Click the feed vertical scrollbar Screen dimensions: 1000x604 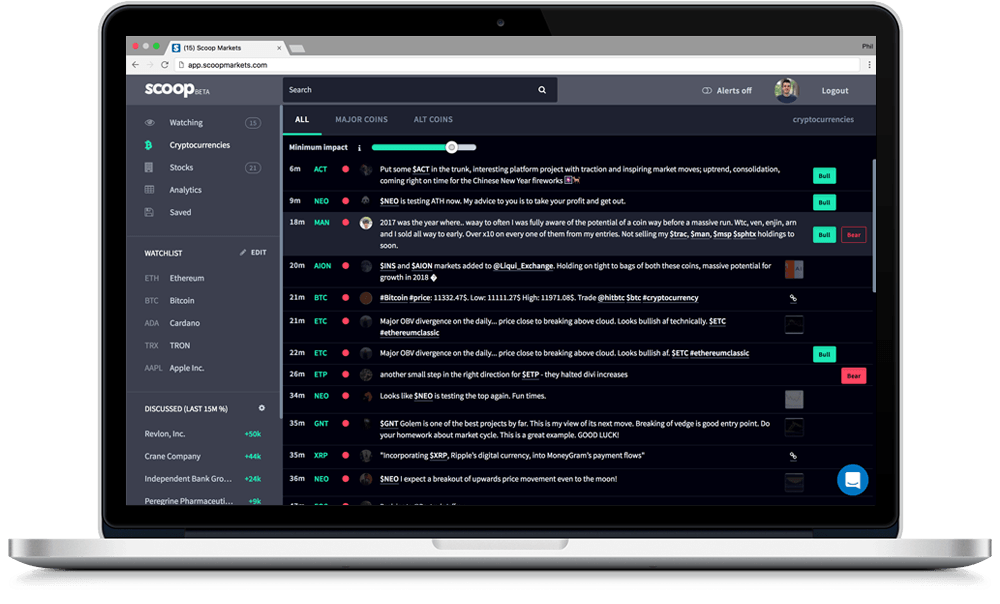pyautogui.click(x=873, y=226)
